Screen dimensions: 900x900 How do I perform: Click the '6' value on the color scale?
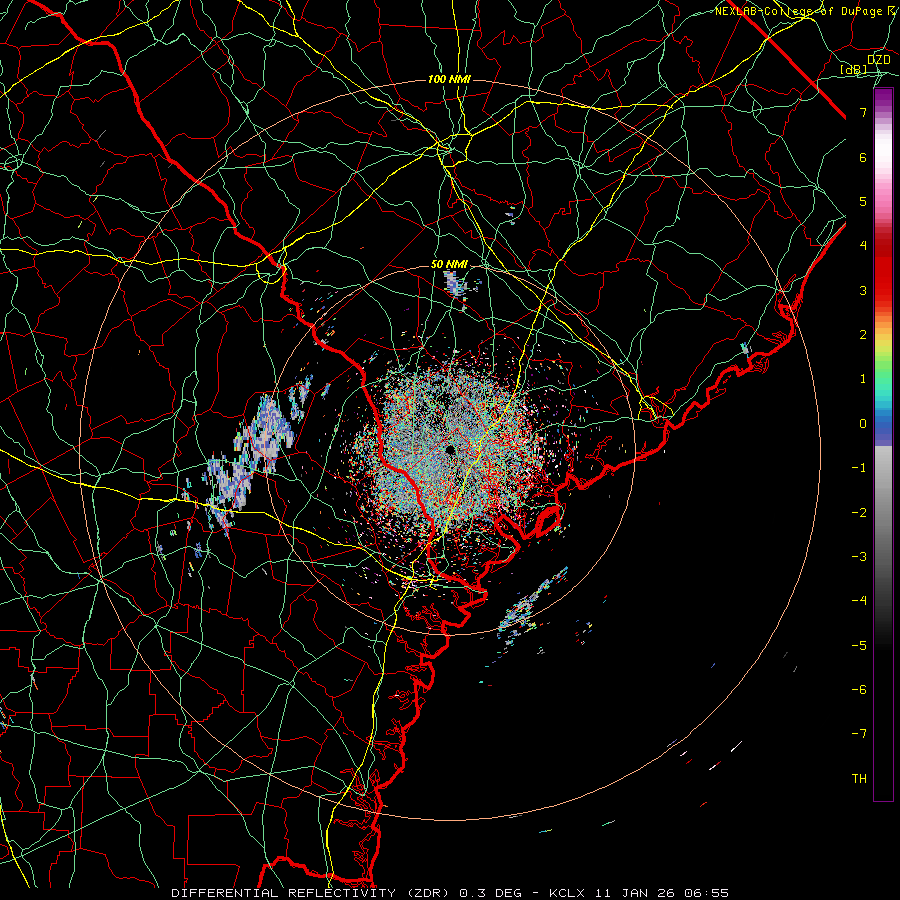point(863,157)
